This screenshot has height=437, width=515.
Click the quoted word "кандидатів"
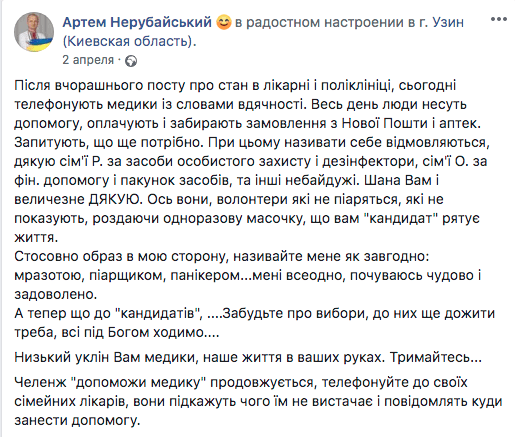pyautogui.click(x=159, y=314)
